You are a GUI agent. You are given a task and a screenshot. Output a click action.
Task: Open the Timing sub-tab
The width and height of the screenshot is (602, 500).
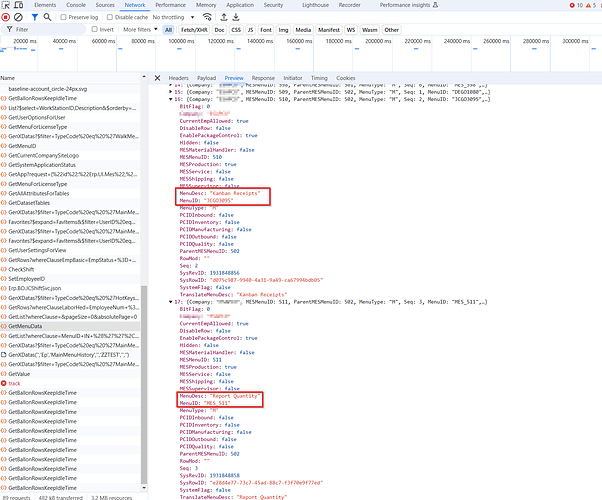tap(319, 78)
